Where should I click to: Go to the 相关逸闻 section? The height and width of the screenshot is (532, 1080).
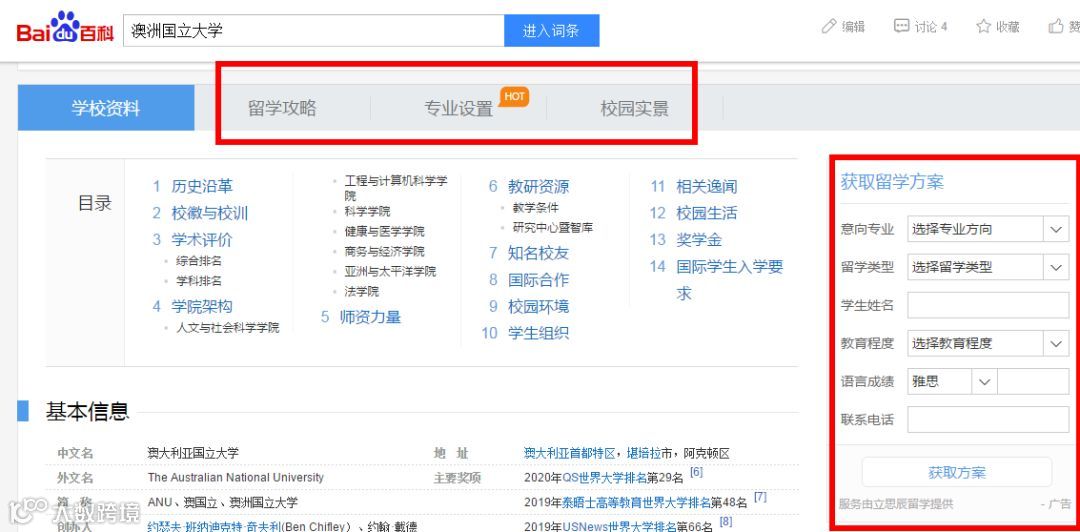coord(707,186)
